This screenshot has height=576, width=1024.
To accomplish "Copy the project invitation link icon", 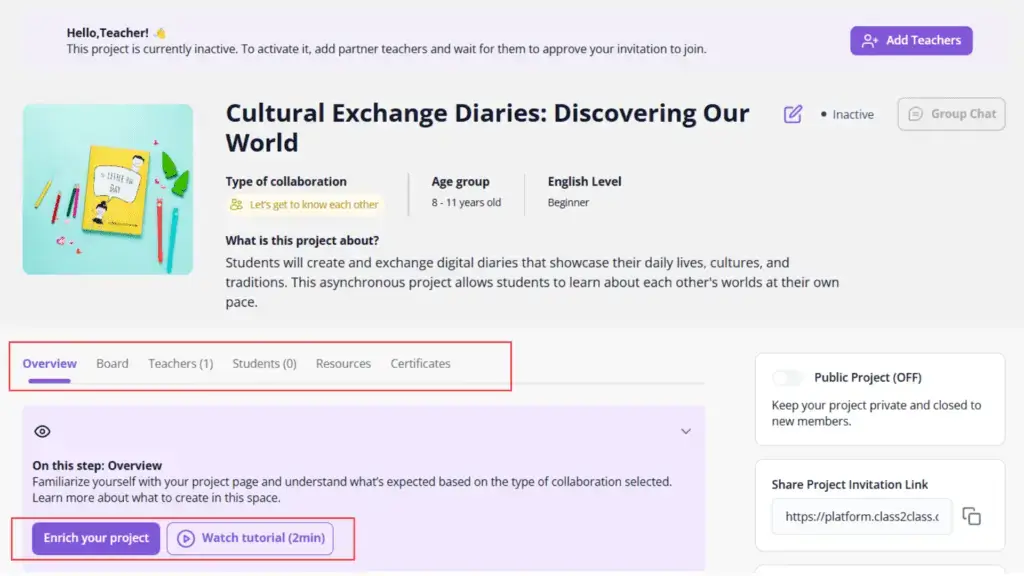I will click(x=971, y=516).
